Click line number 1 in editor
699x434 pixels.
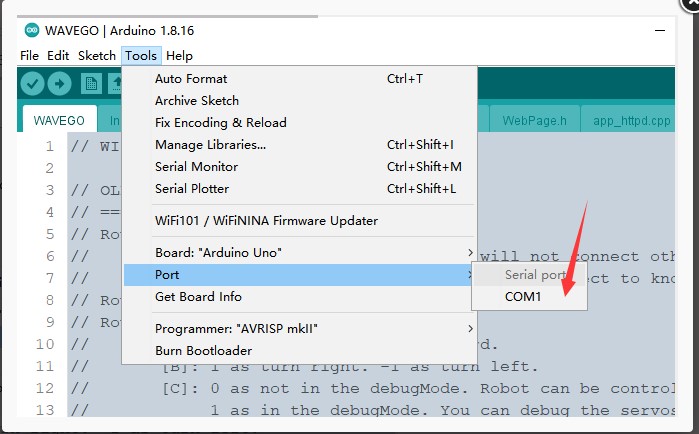(49, 146)
